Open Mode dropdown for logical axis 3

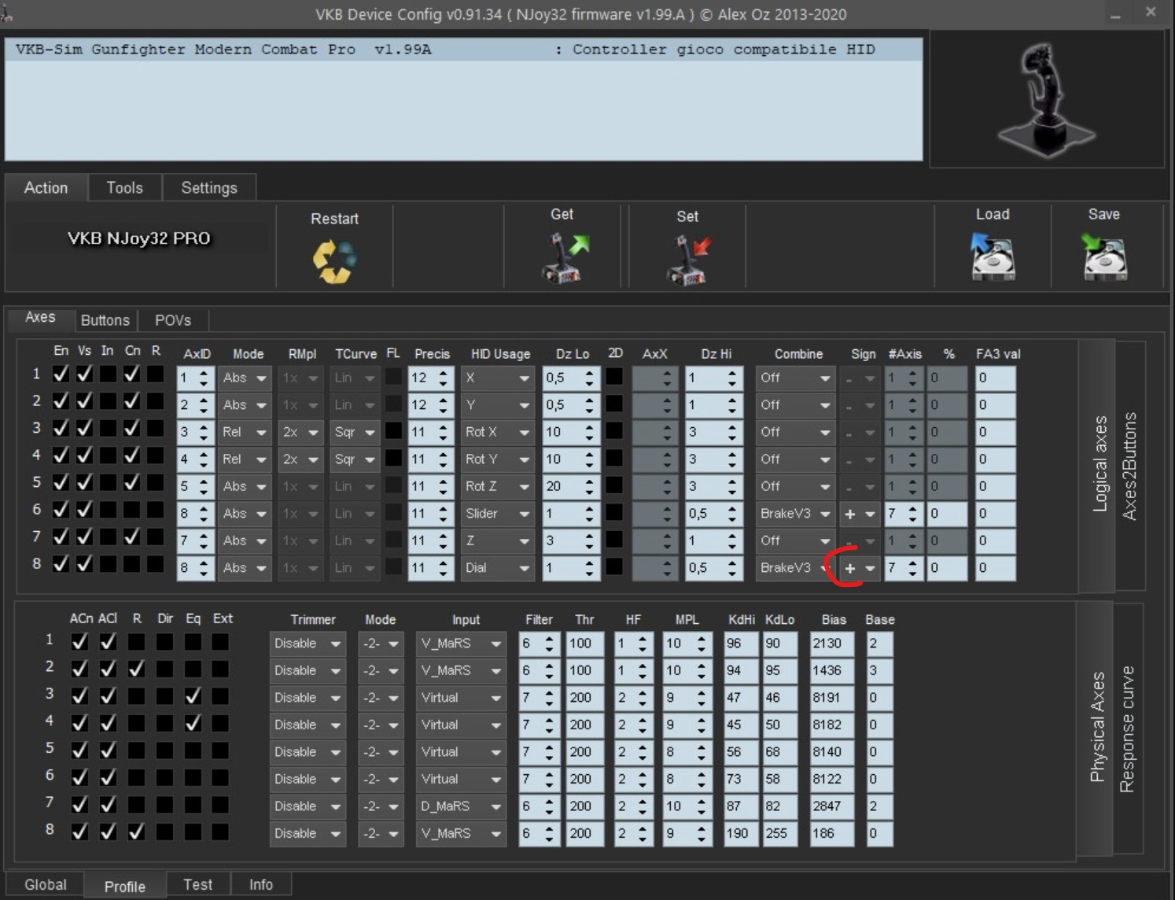click(244, 432)
